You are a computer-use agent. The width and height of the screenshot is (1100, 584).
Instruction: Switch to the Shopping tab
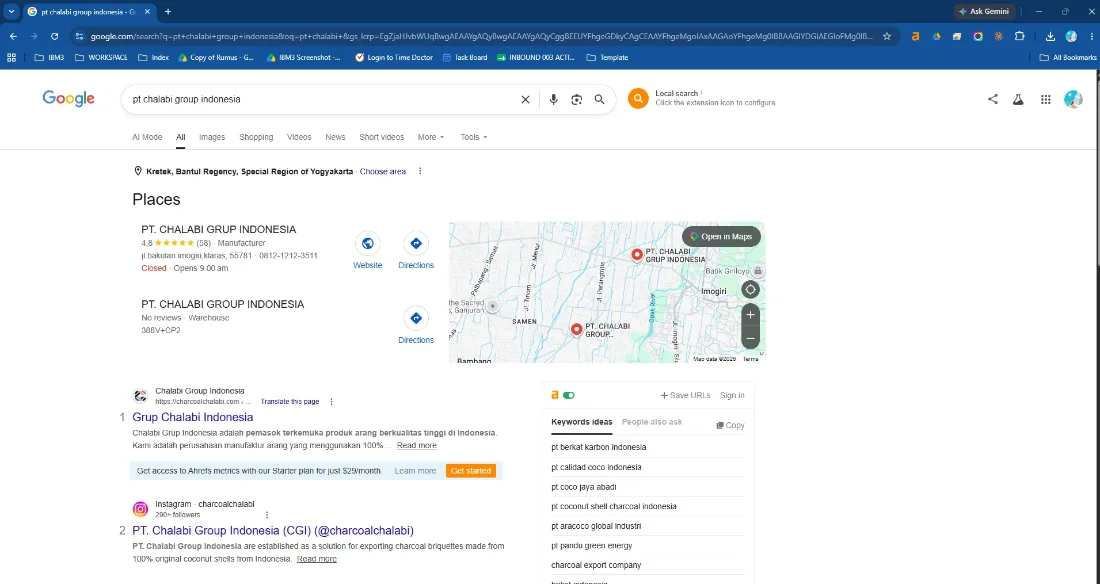coord(256,138)
